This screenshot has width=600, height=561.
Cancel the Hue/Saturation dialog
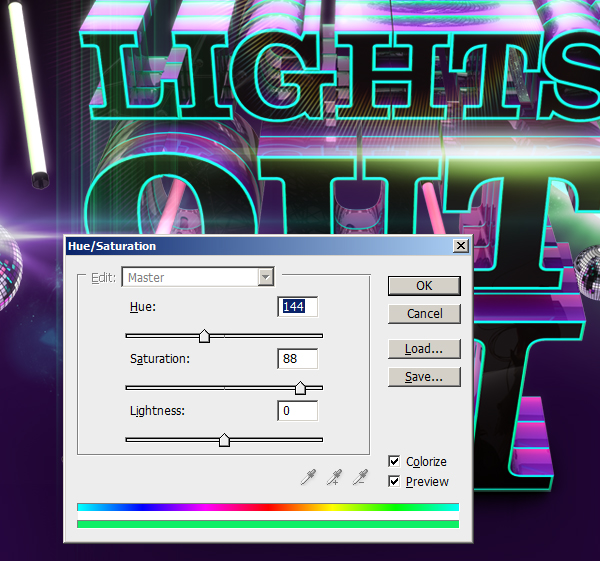pos(424,314)
